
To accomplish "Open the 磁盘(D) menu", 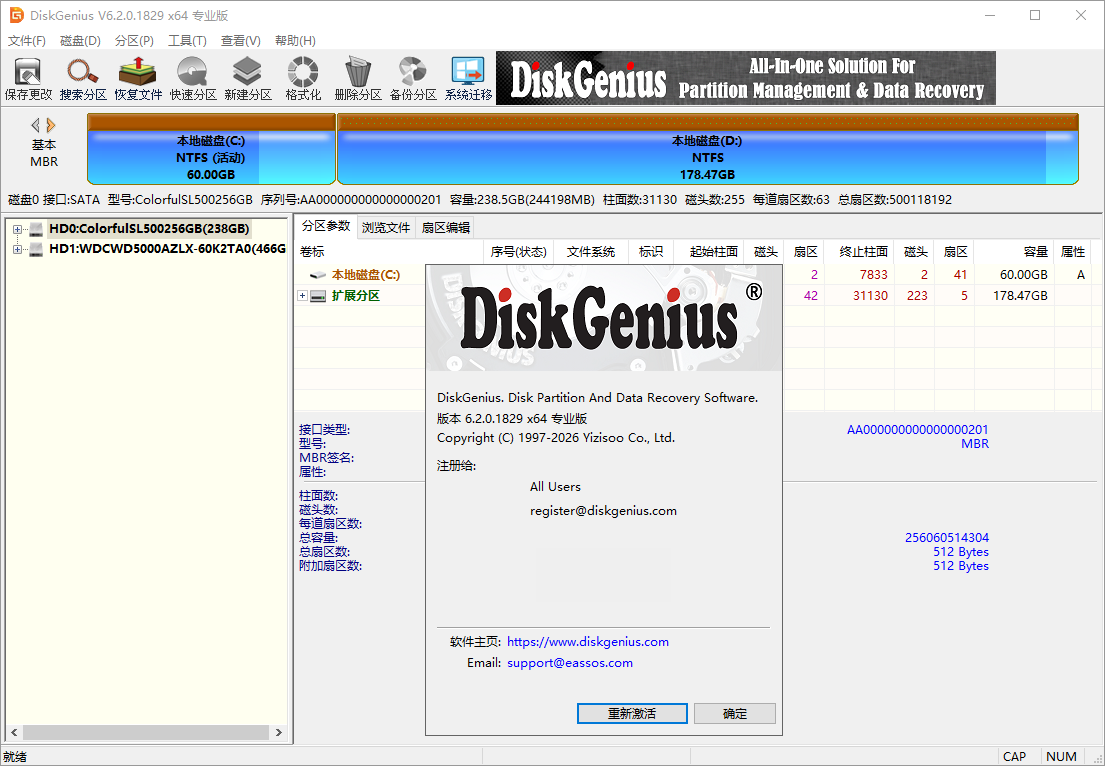I will click(x=80, y=41).
